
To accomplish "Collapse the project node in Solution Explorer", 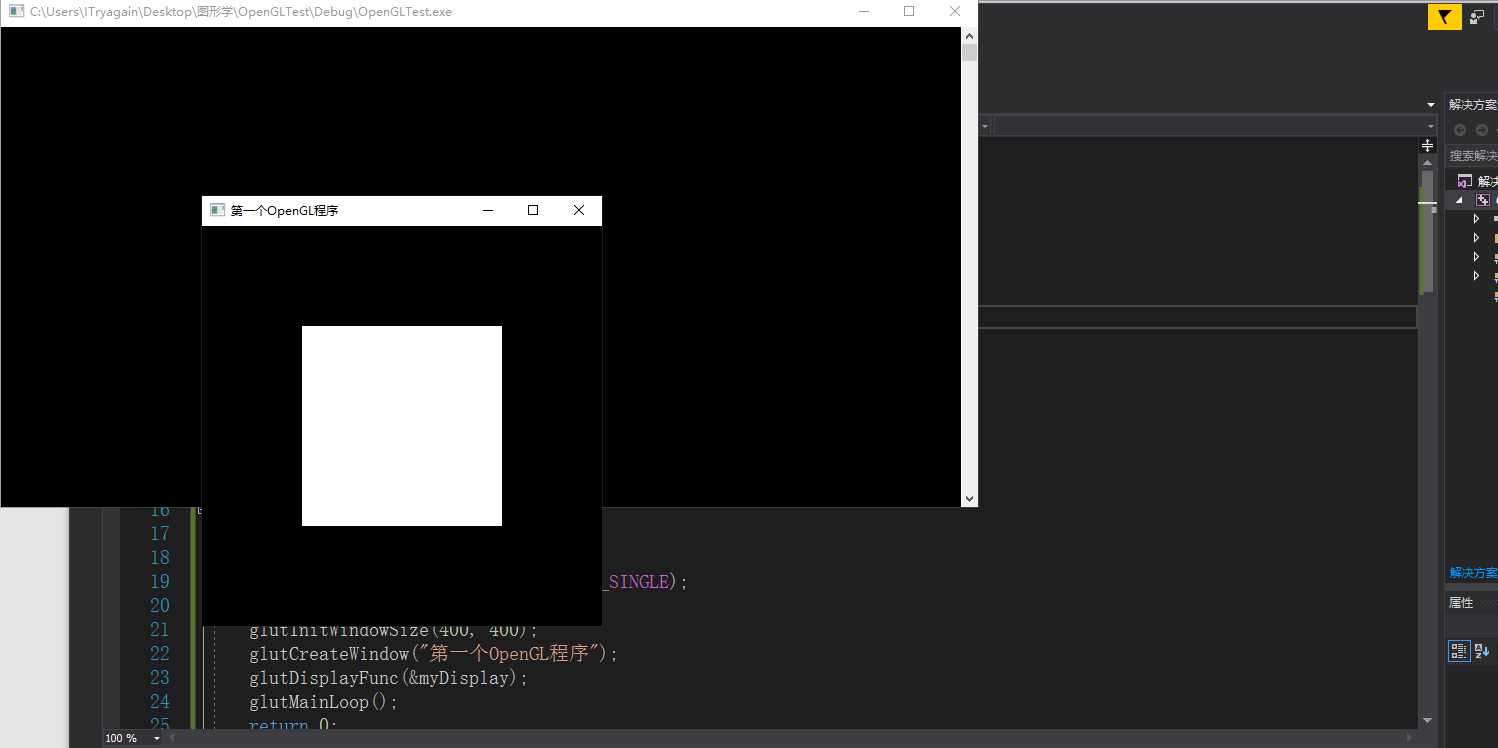I will 1458,200.
